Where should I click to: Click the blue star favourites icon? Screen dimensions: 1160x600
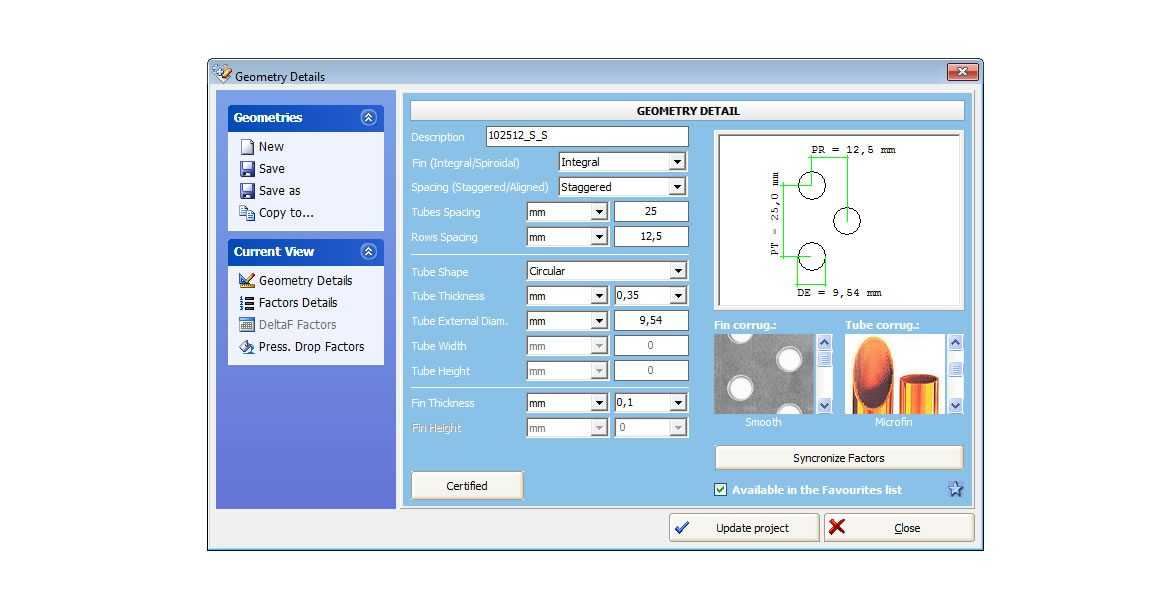pos(955,489)
